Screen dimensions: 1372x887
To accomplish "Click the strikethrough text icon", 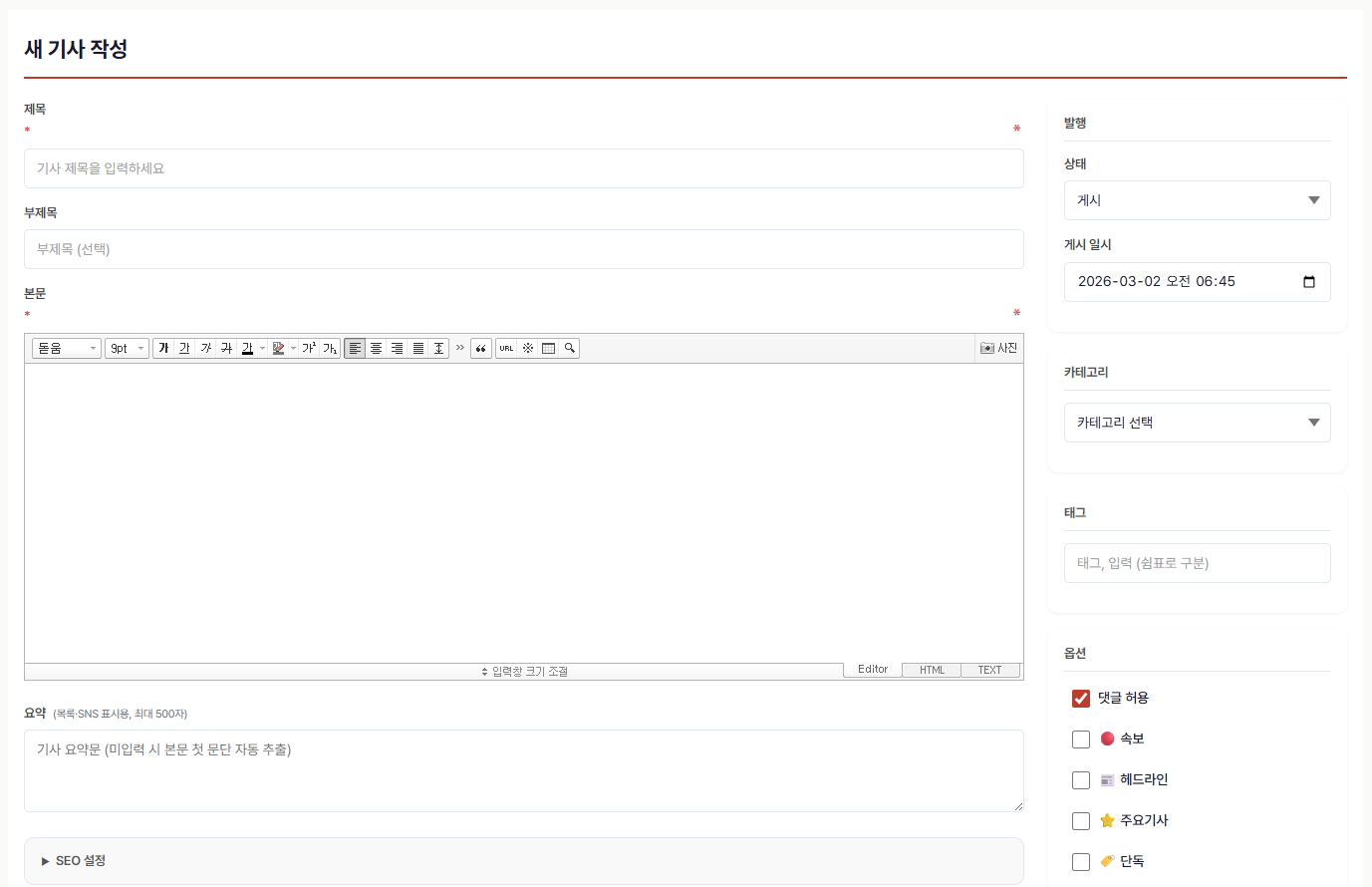I will pyautogui.click(x=226, y=348).
